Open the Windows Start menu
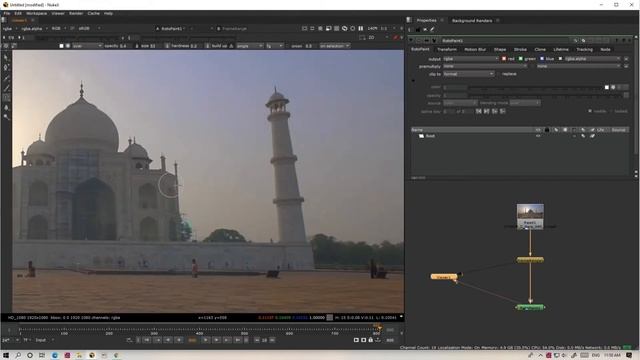The height and width of the screenshot is (360, 640). (6, 356)
